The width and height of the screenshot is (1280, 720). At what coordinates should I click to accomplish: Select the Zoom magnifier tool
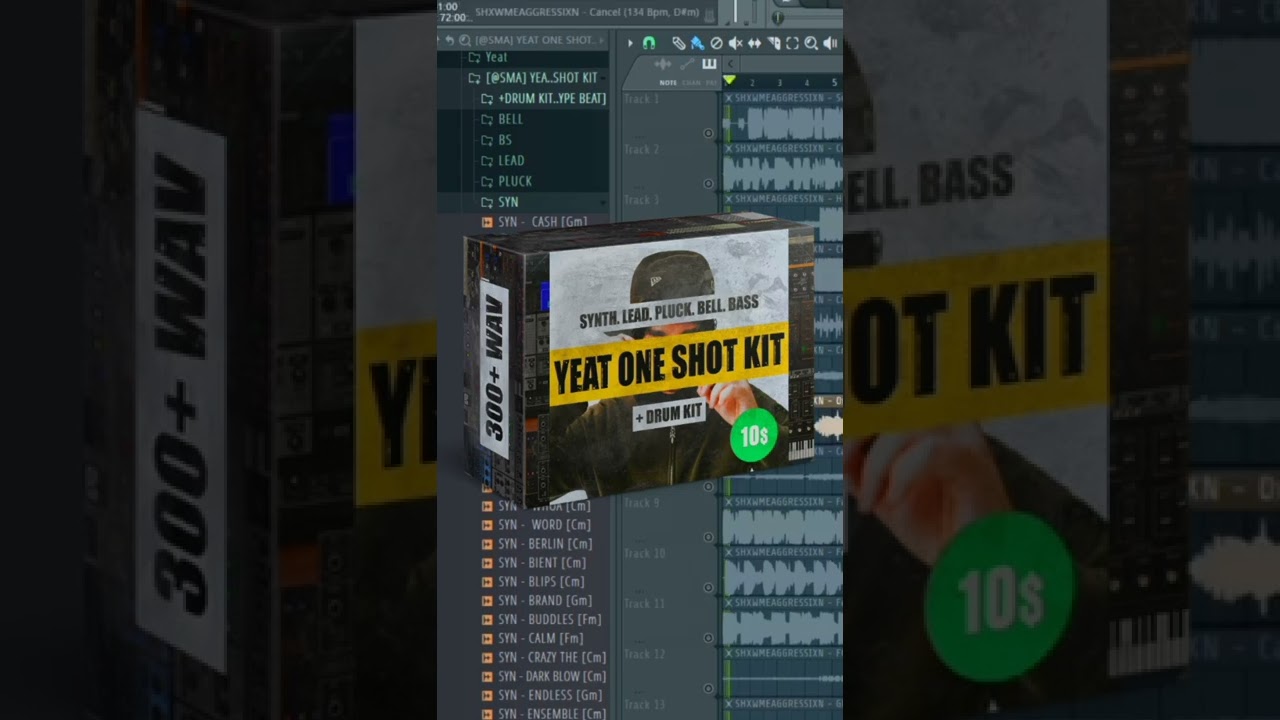pyautogui.click(x=811, y=43)
